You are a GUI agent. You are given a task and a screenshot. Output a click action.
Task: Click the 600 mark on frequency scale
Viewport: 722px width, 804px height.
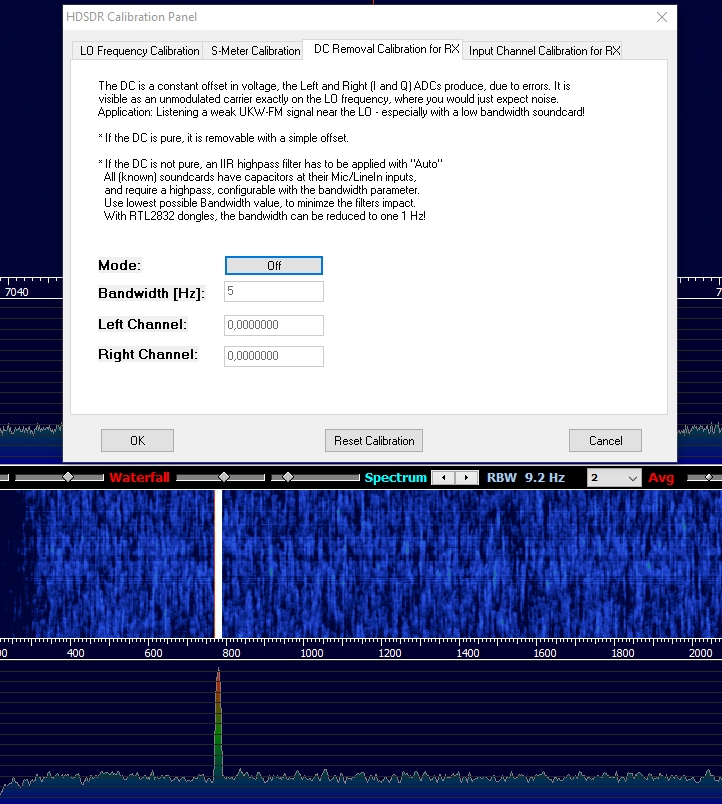point(153,653)
